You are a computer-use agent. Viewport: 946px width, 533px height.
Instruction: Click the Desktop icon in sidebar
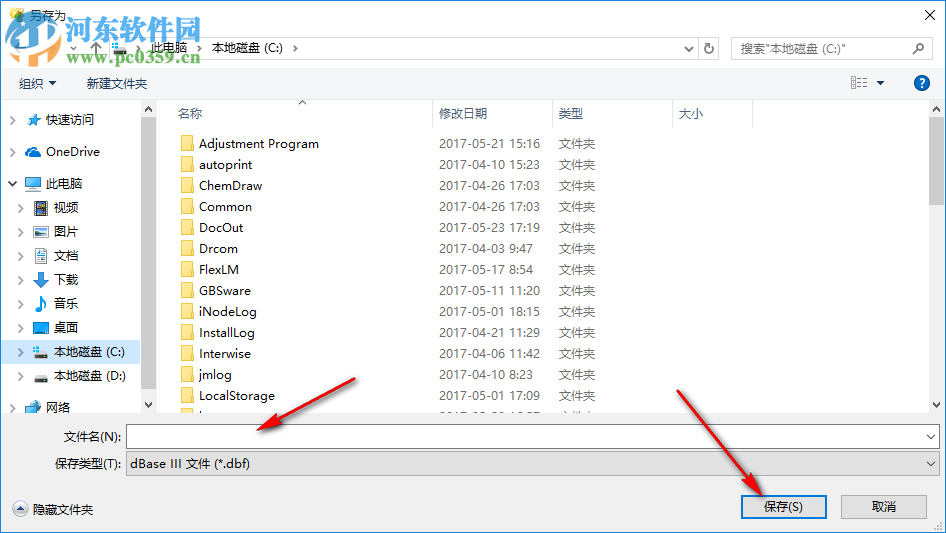[40, 328]
